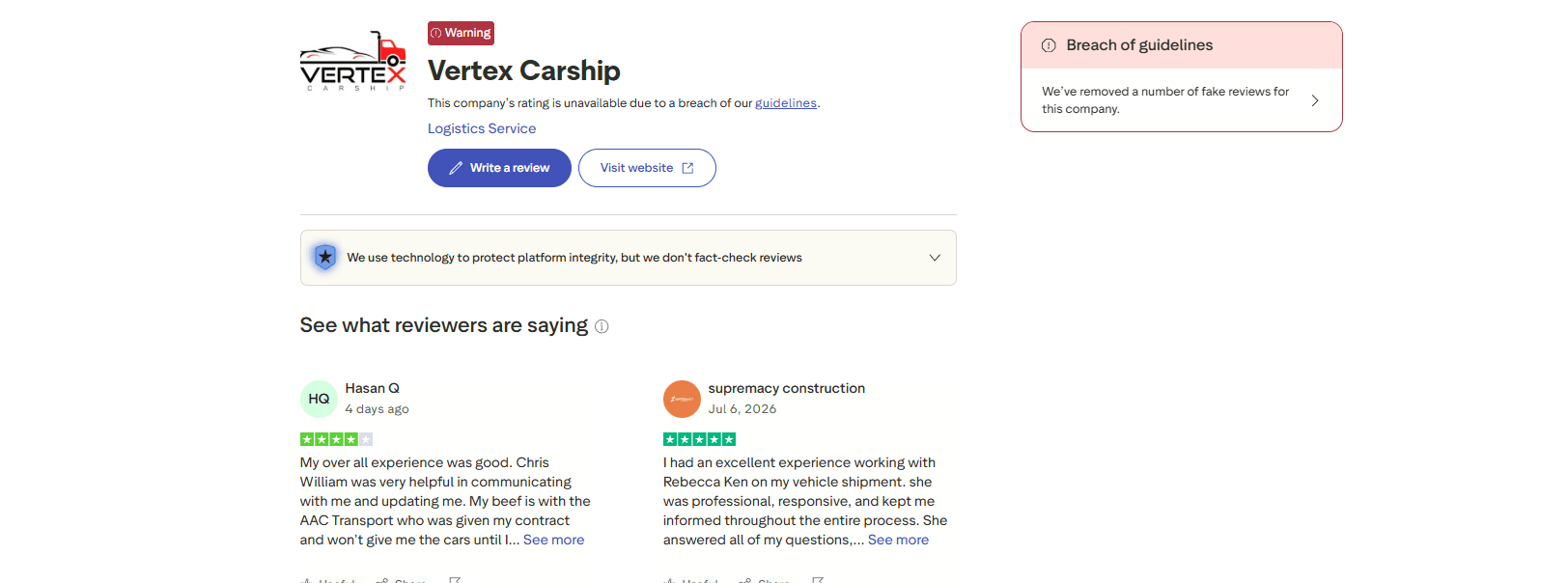Click the pencil icon on Write a review

[456, 168]
